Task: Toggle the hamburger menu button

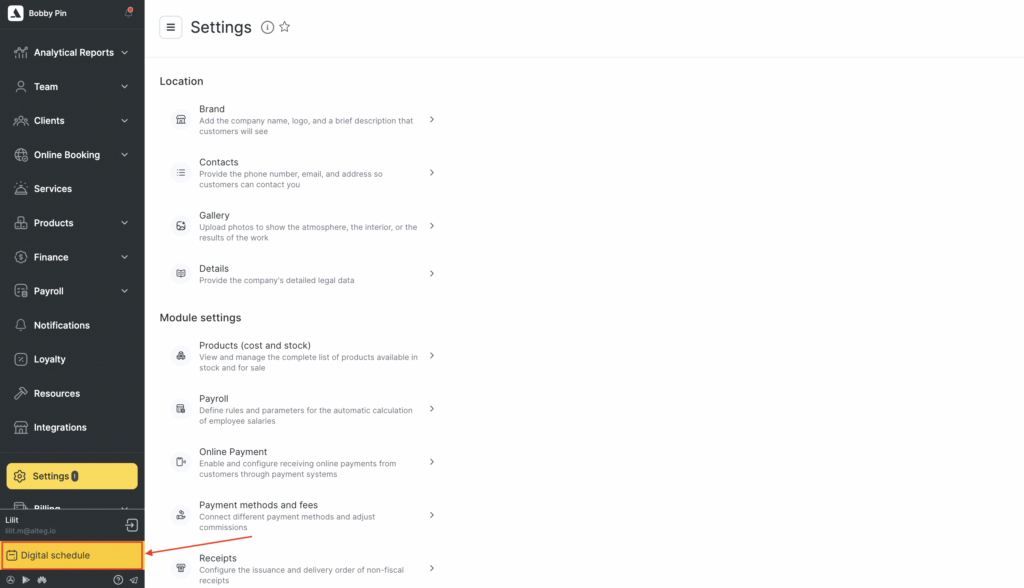Action: click(x=170, y=27)
